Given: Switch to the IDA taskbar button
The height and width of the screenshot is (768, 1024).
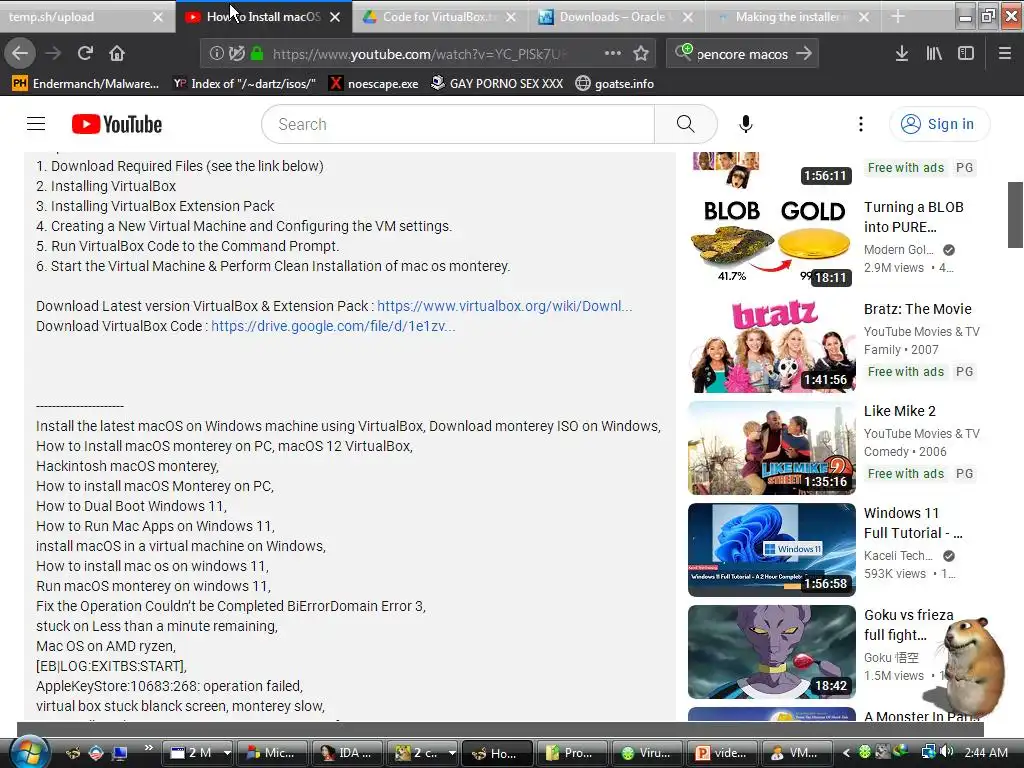Looking at the screenshot, I should tap(347, 753).
